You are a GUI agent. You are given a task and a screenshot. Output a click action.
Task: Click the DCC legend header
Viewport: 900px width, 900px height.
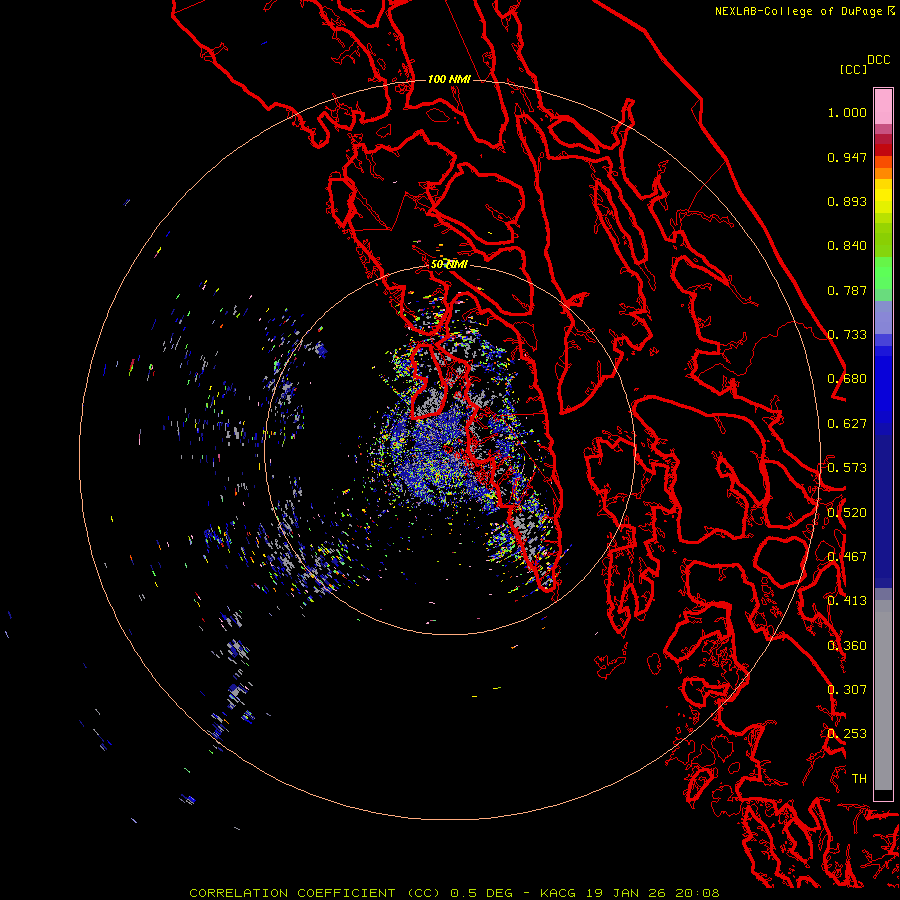(878, 60)
